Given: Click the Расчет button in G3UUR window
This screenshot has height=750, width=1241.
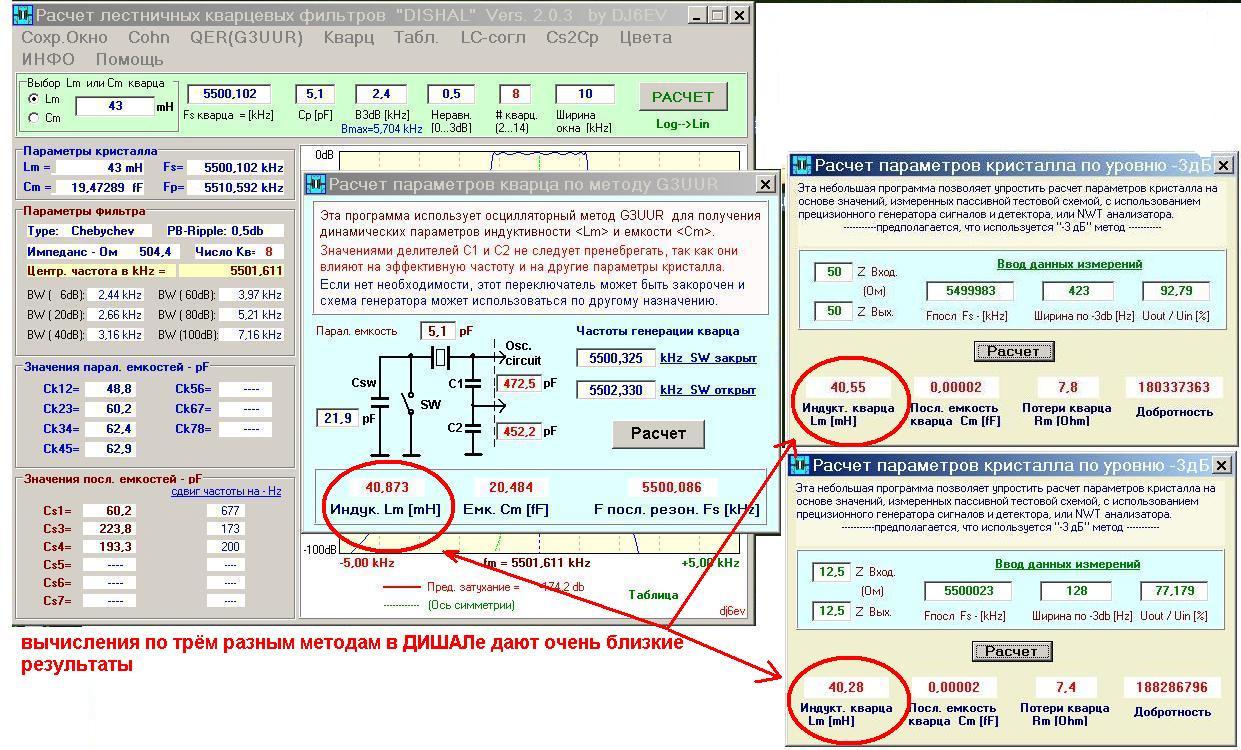Looking at the screenshot, I should point(658,433).
